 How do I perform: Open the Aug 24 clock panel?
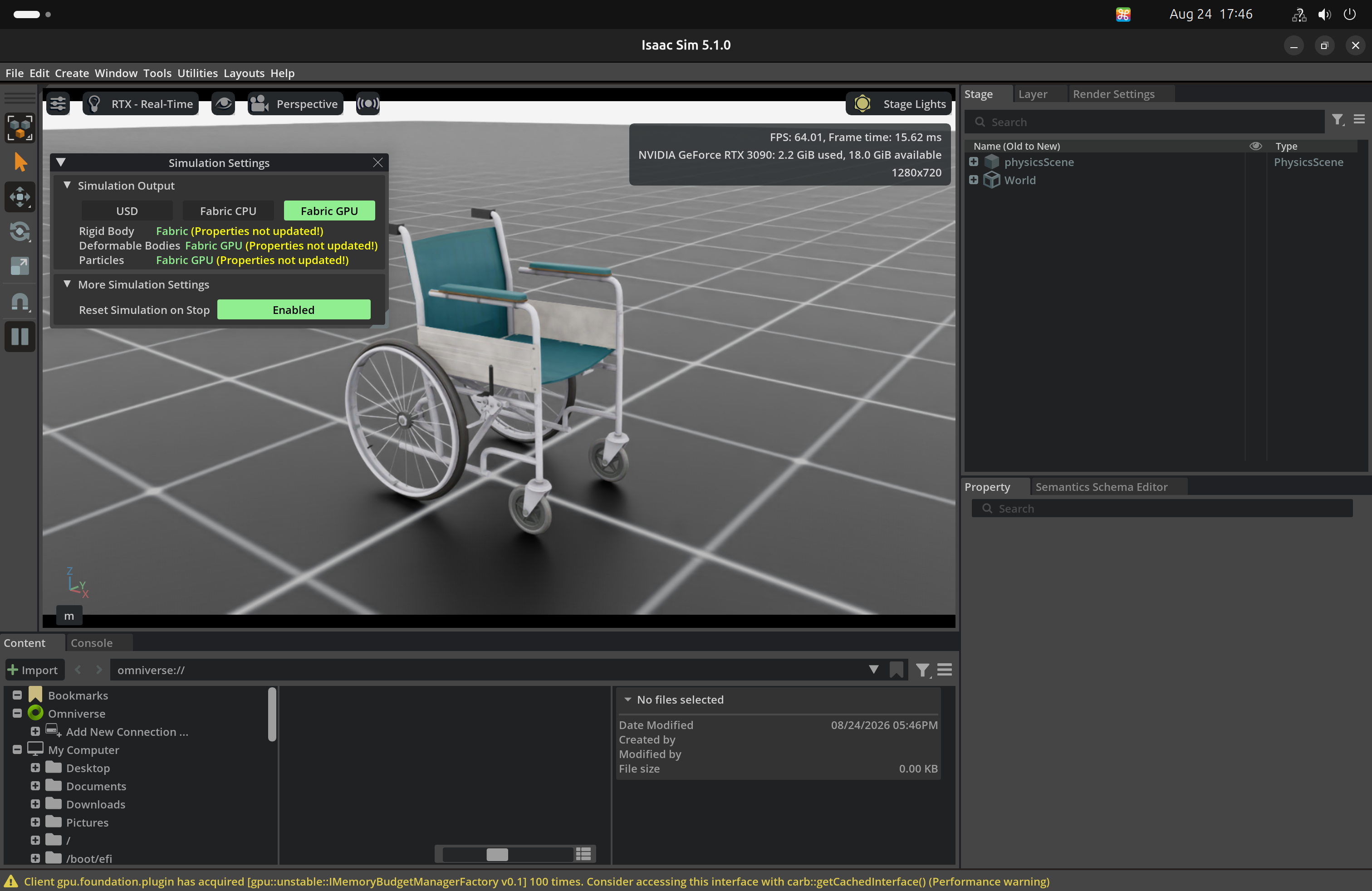[x=1210, y=15]
